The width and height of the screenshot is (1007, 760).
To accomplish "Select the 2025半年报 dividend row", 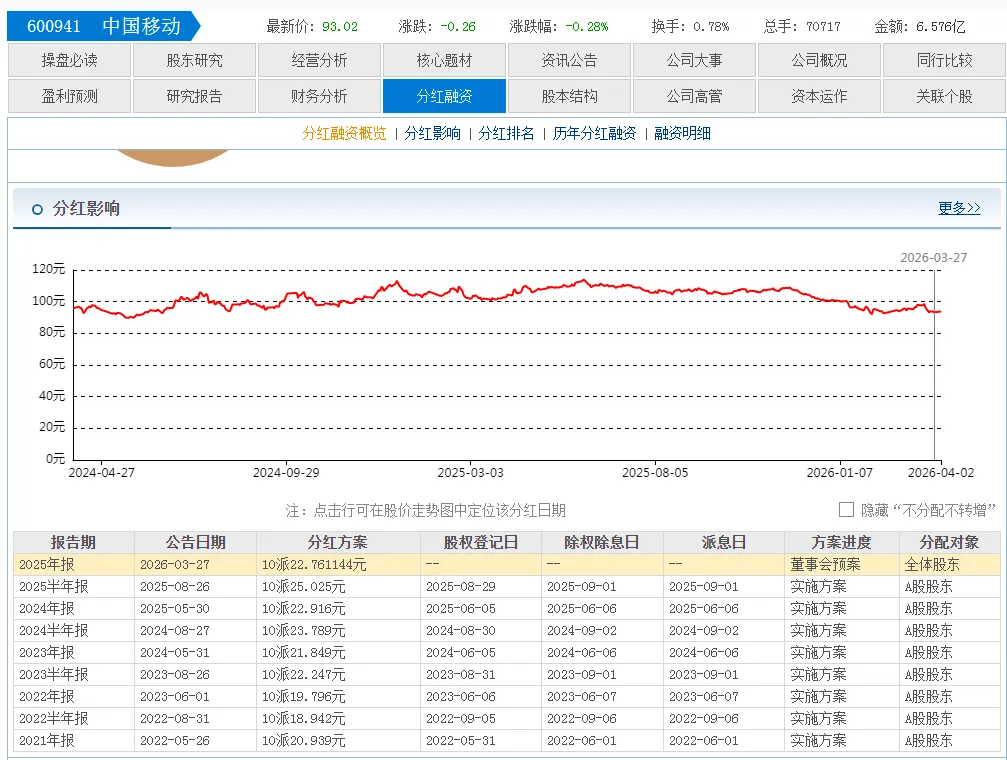I will coord(507,587).
